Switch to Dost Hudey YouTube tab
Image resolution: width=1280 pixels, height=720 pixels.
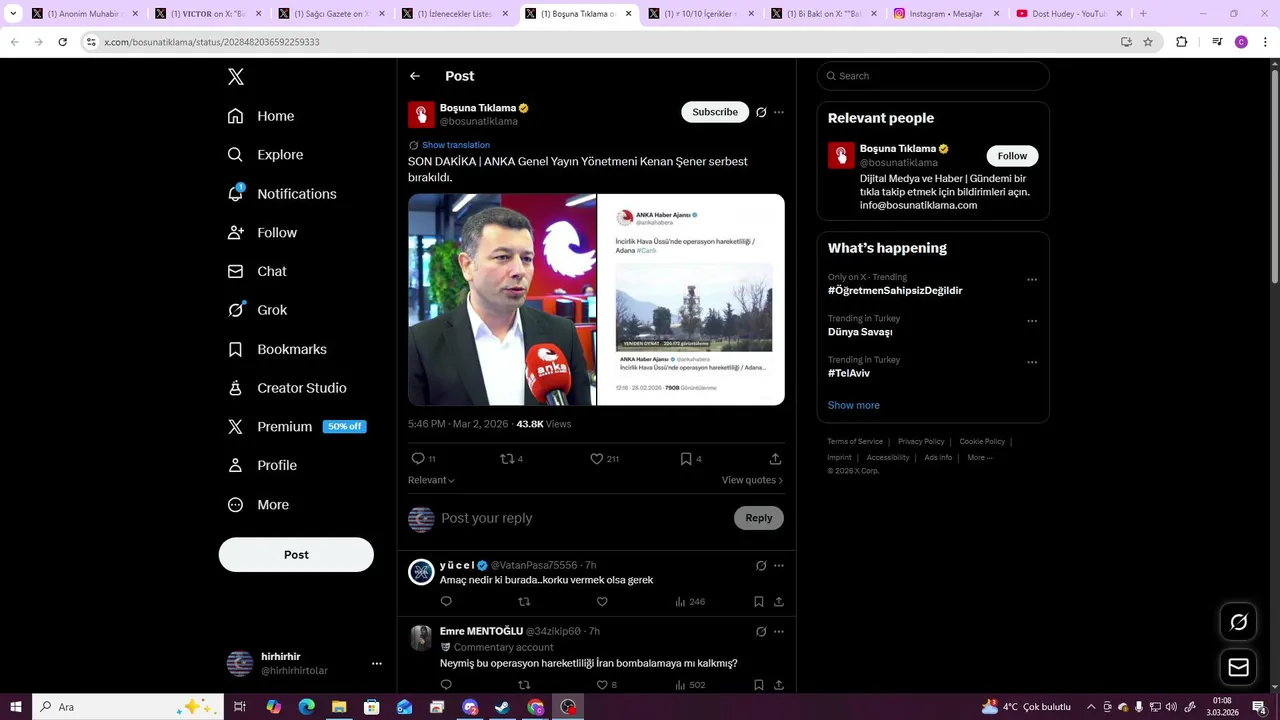point(1069,14)
